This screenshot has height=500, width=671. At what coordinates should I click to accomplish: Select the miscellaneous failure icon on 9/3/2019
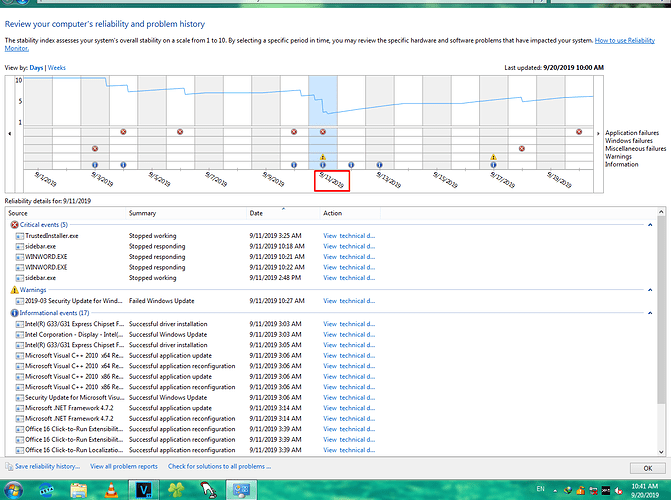point(95,149)
